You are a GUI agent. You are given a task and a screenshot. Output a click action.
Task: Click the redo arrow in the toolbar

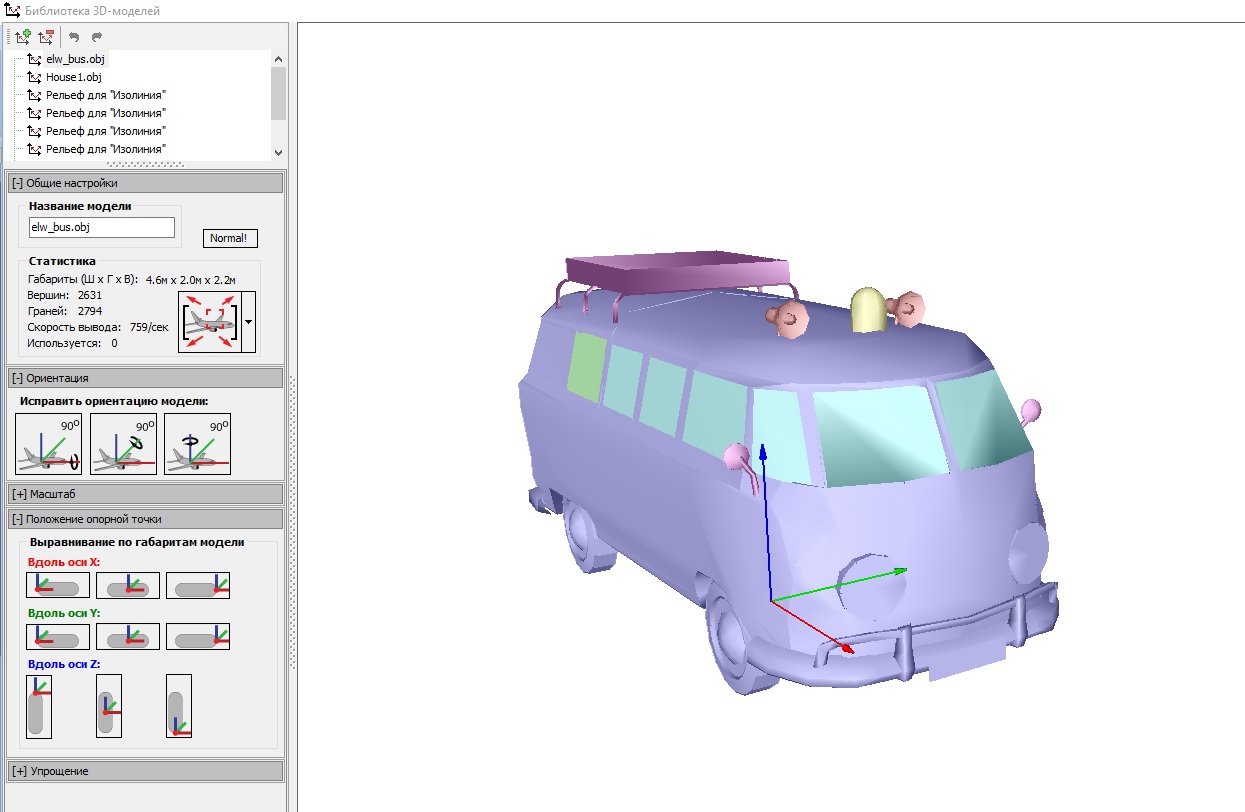point(97,37)
